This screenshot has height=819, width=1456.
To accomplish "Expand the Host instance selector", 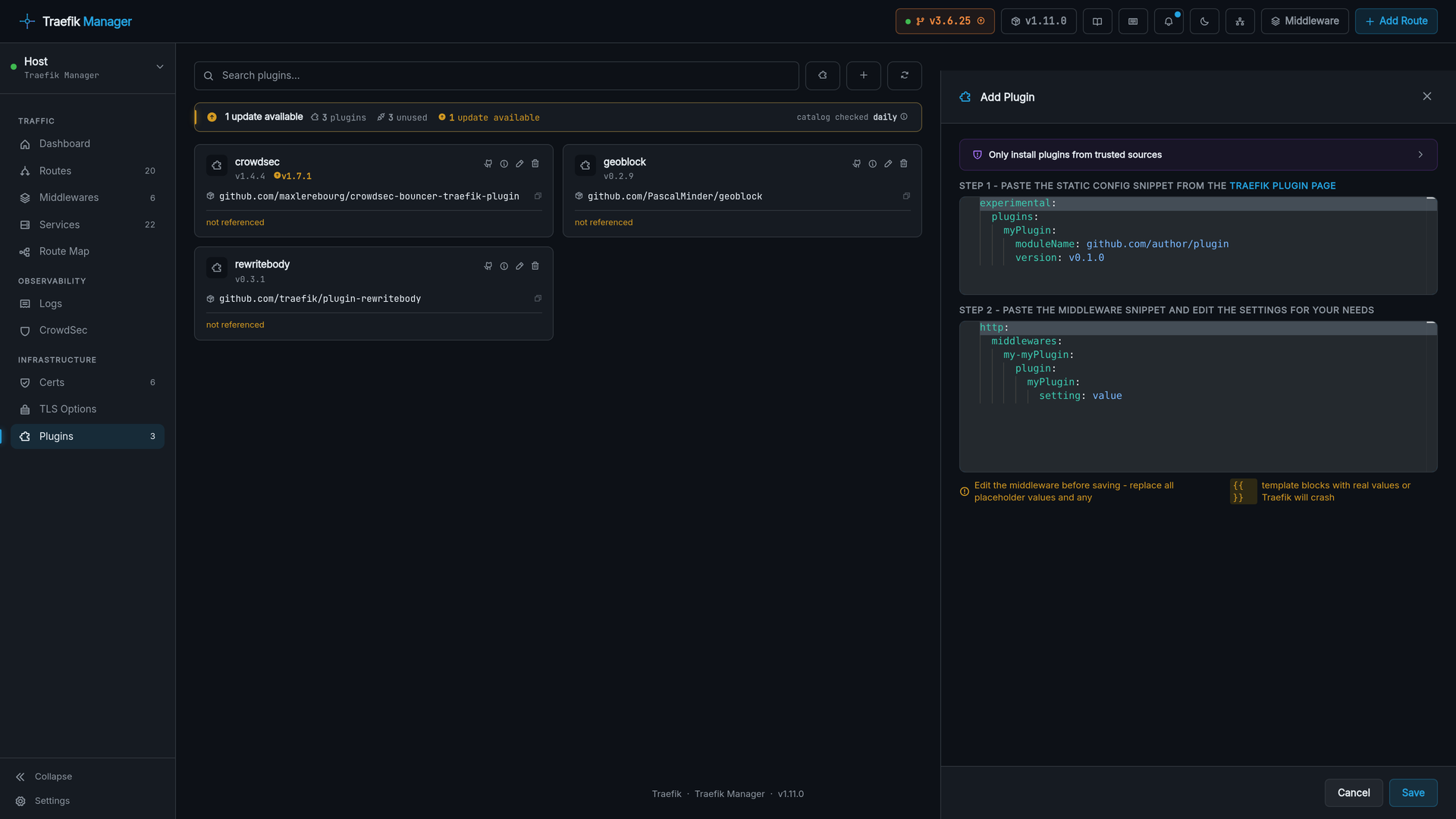I will click(88, 67).
